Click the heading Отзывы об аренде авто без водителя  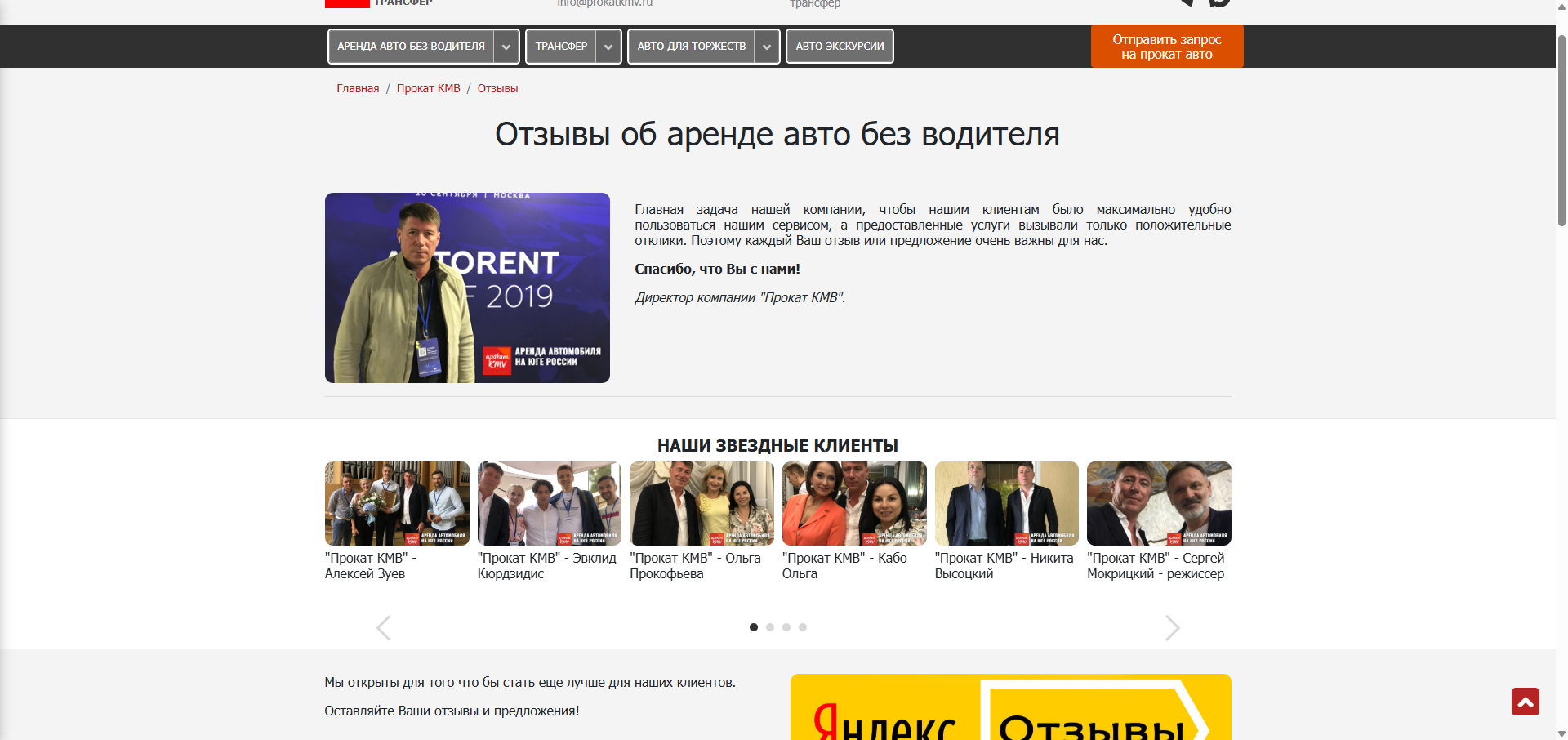click(777, 134)
